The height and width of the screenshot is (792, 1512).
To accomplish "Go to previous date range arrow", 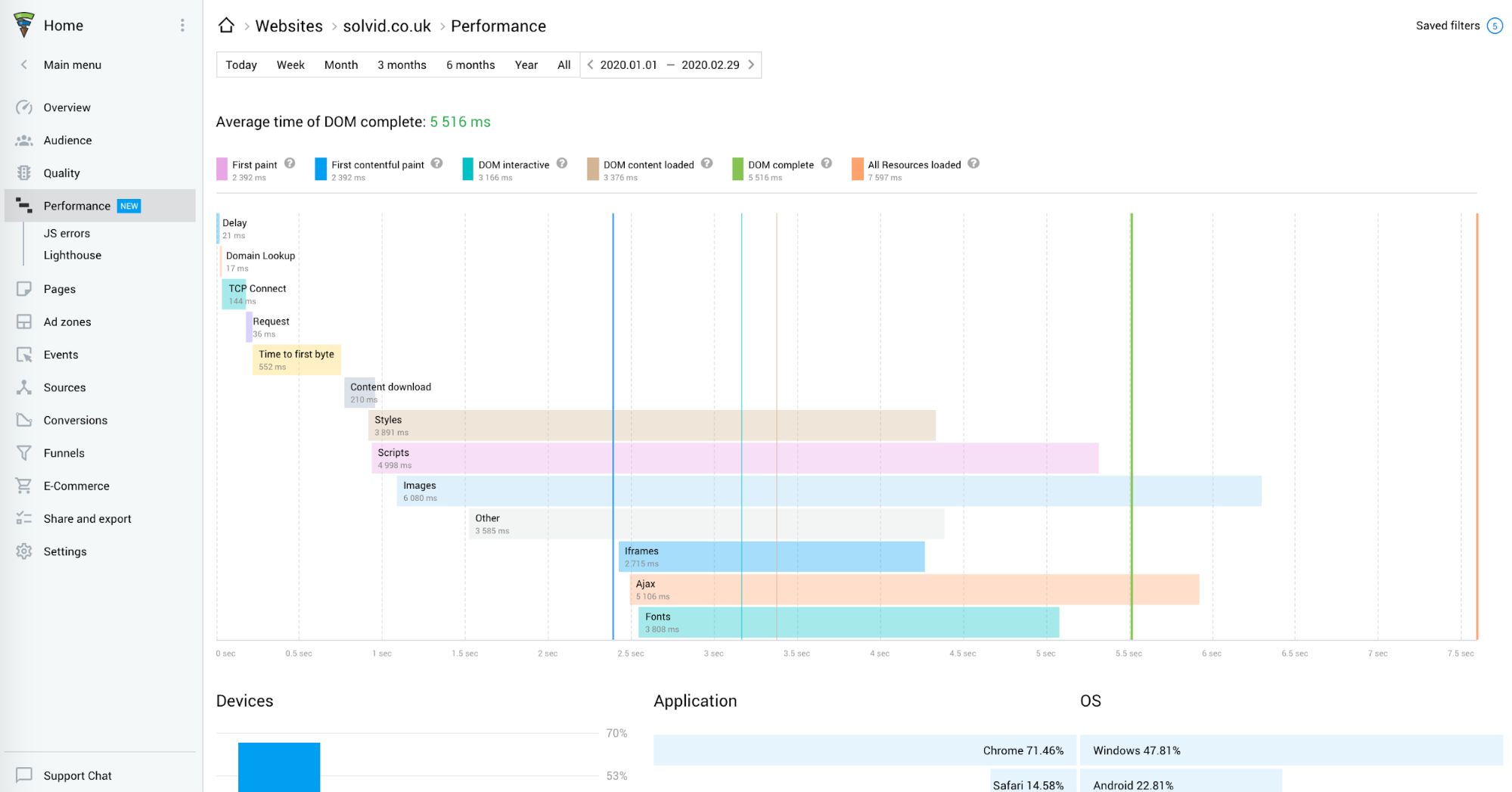I will click(x=591, y=65).
